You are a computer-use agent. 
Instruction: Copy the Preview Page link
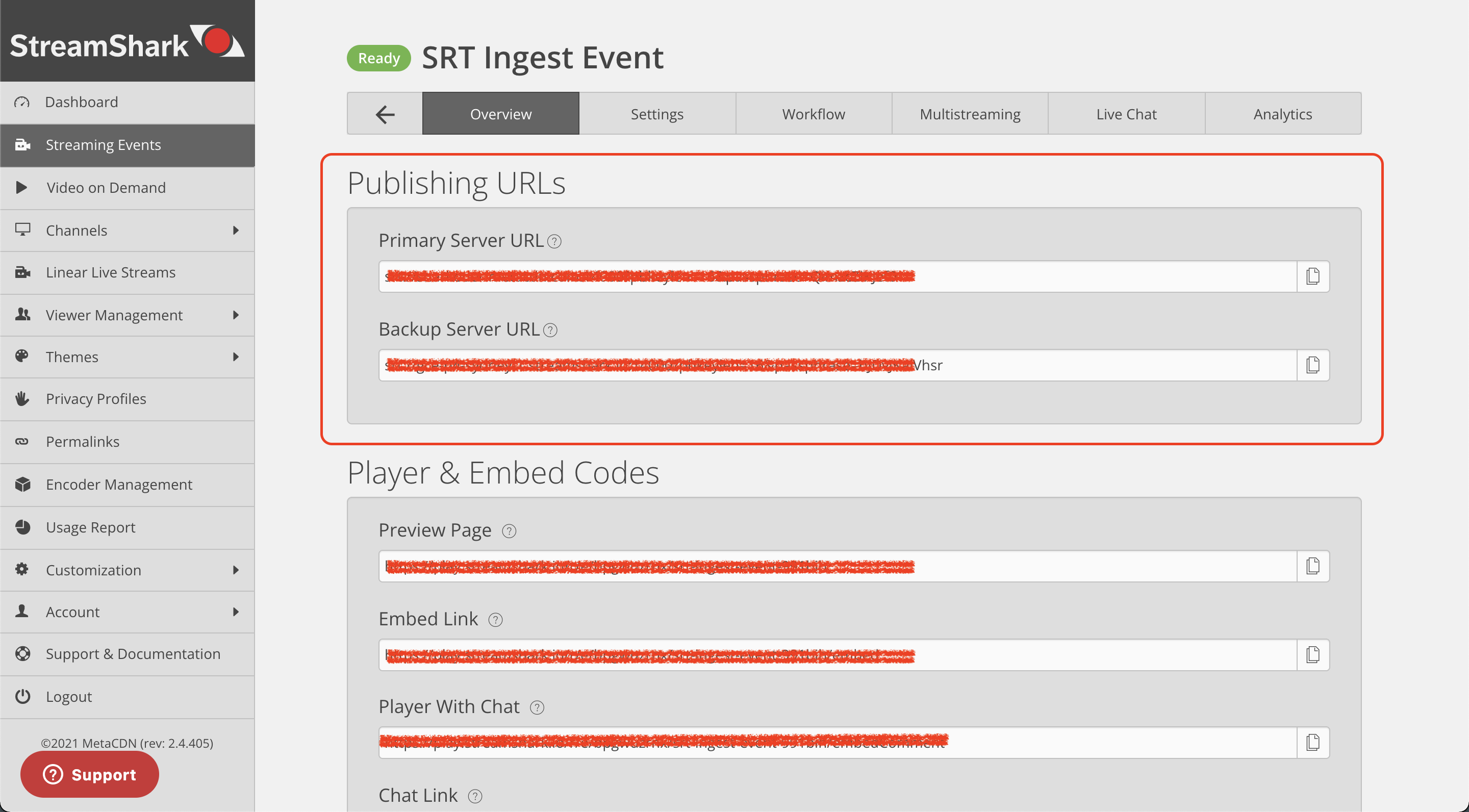tap(1312, 566)
